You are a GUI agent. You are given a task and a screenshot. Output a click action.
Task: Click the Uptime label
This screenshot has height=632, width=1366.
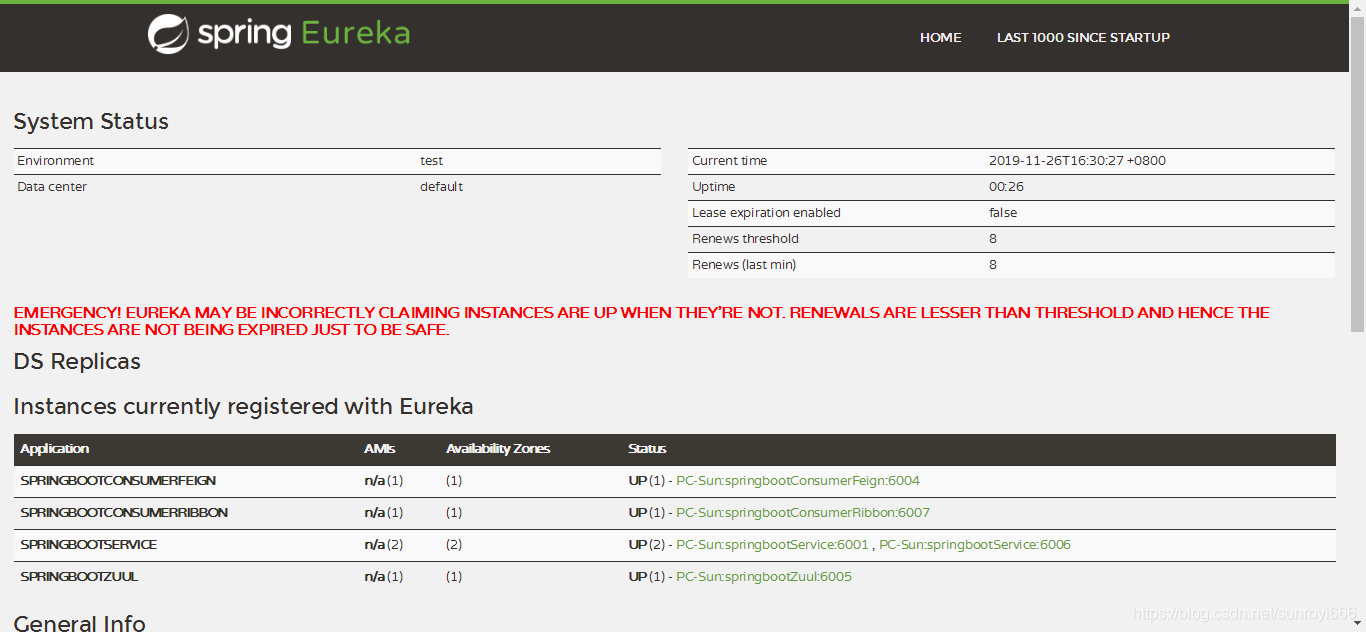coord(714,187)
